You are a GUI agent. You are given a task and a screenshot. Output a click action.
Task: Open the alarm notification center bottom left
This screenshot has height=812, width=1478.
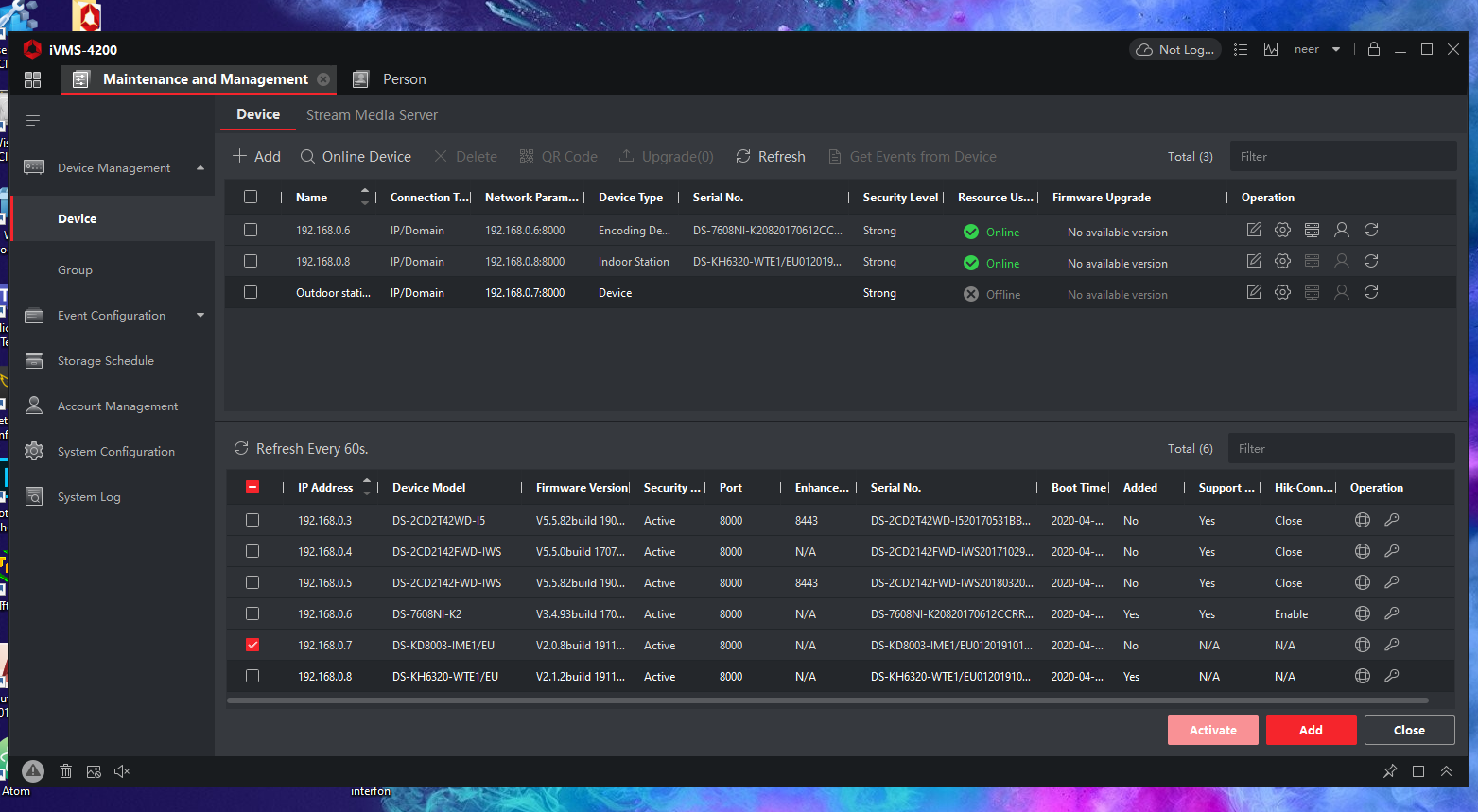pyautogui.click(x=33, y=771)
